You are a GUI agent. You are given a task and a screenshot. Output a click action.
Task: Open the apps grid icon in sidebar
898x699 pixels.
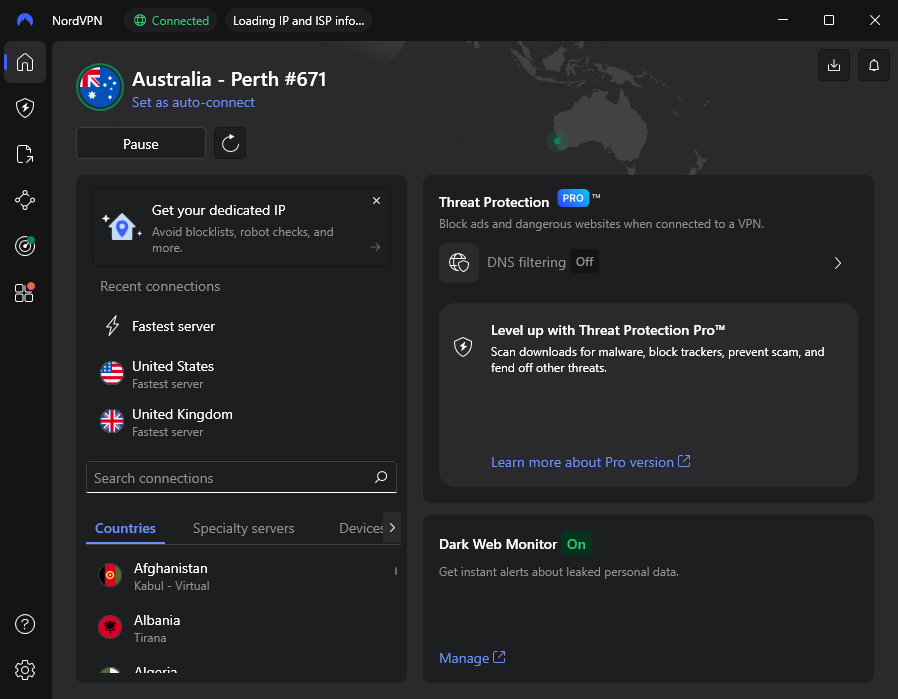tap(25, 293)
